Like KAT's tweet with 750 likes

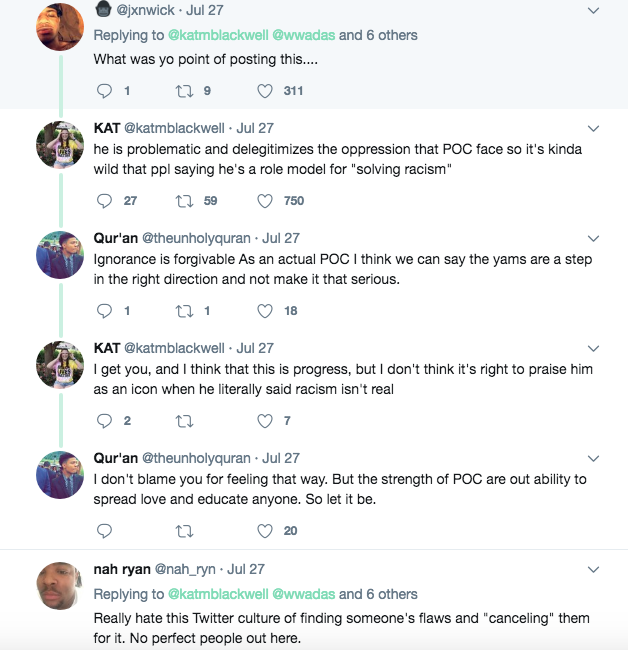(265, 201)
